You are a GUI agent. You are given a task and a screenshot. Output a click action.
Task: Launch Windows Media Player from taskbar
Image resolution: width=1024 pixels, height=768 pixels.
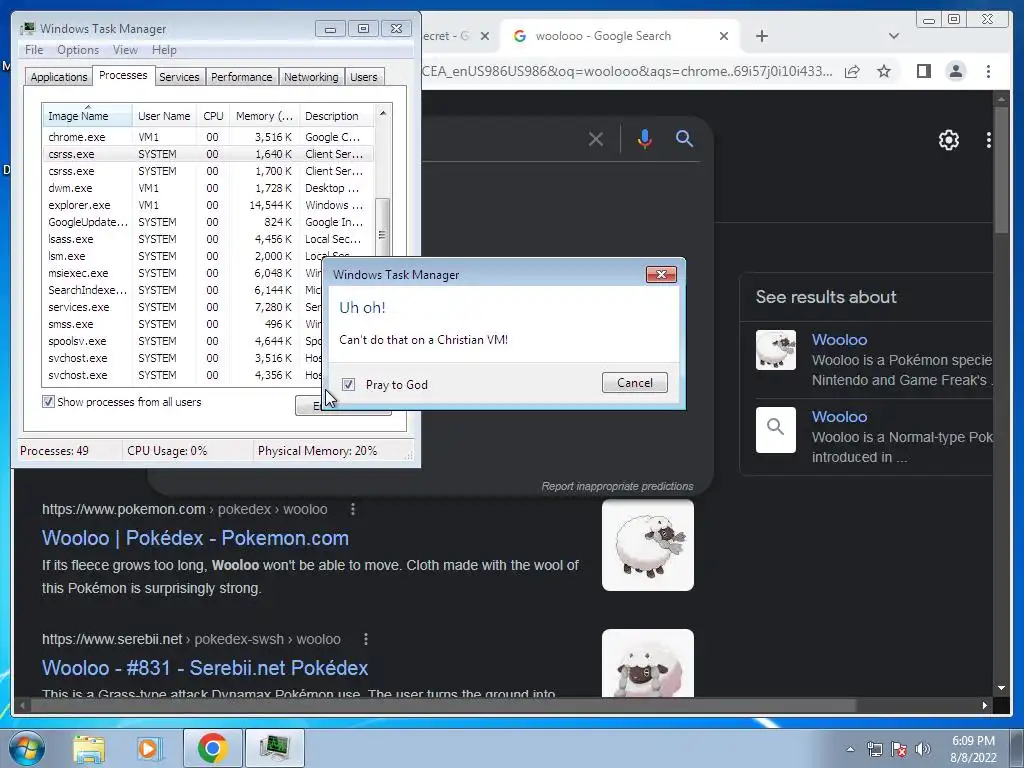coord(149,749)
